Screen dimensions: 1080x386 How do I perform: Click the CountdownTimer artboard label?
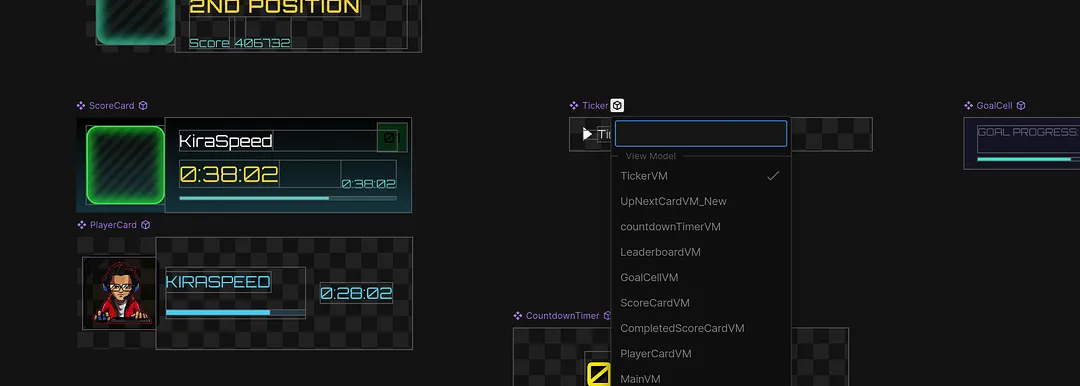[563, 316]
